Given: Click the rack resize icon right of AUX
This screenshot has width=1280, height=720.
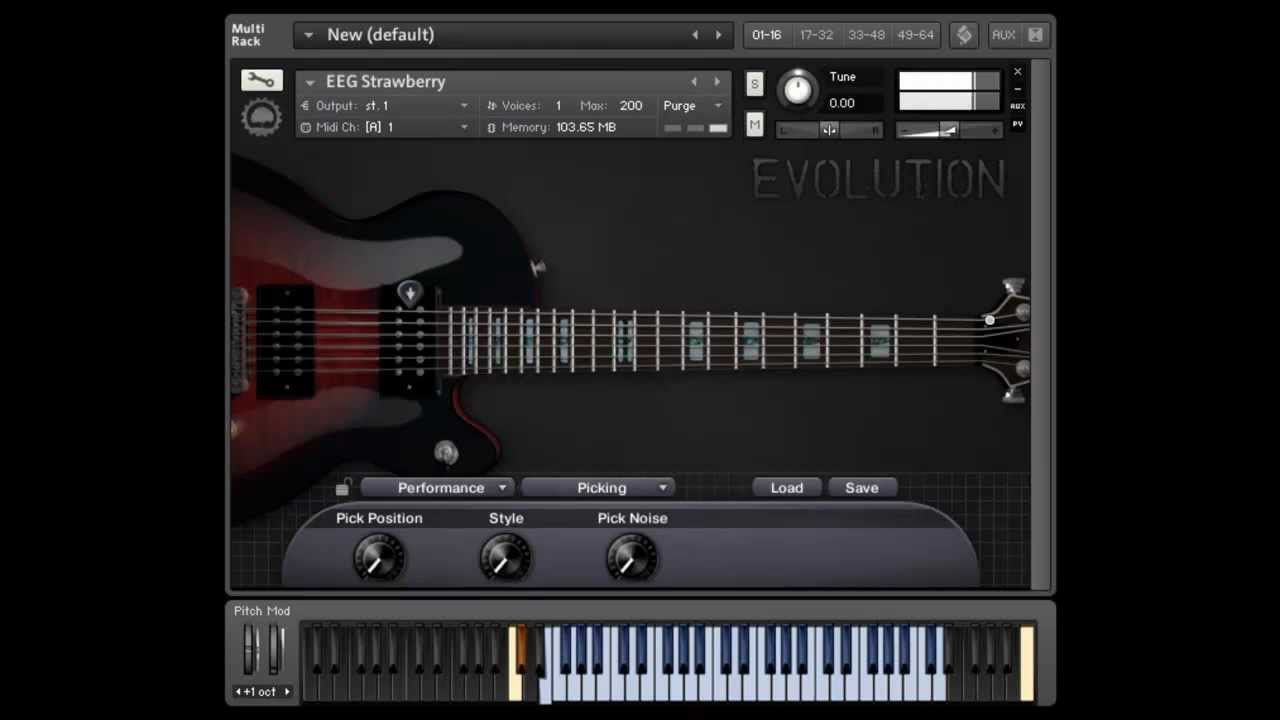Looking at the screenshot, I should click(1035, 35).
